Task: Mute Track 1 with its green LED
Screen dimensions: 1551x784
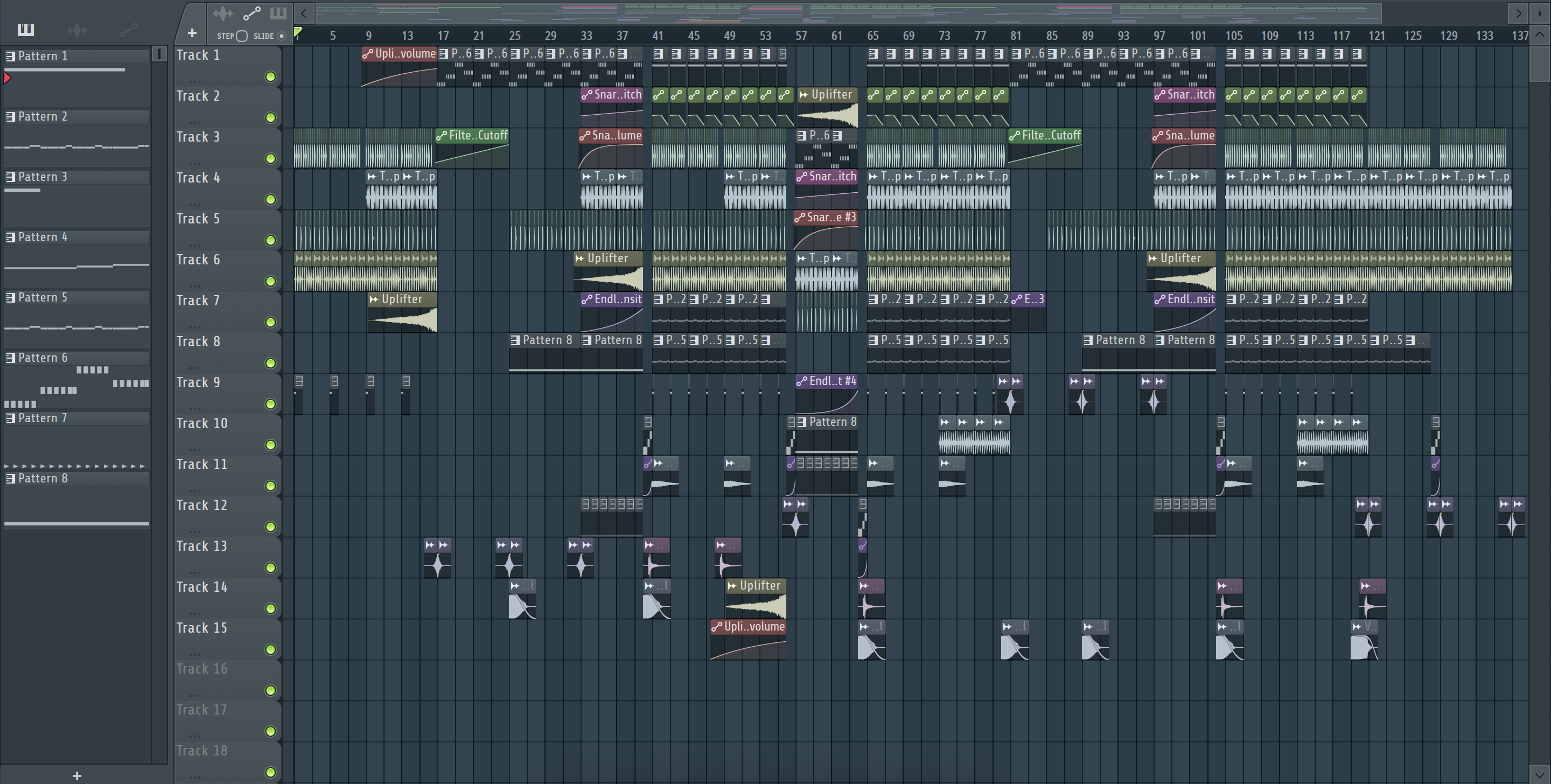Action: coord(271,77)
